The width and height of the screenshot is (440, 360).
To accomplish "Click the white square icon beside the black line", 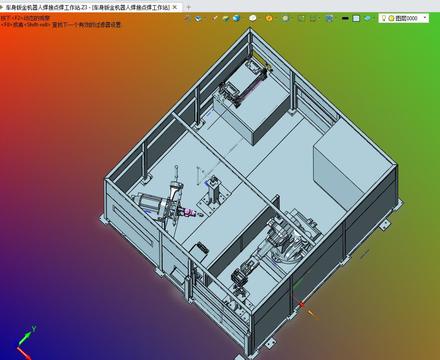I will coord(356,19).
